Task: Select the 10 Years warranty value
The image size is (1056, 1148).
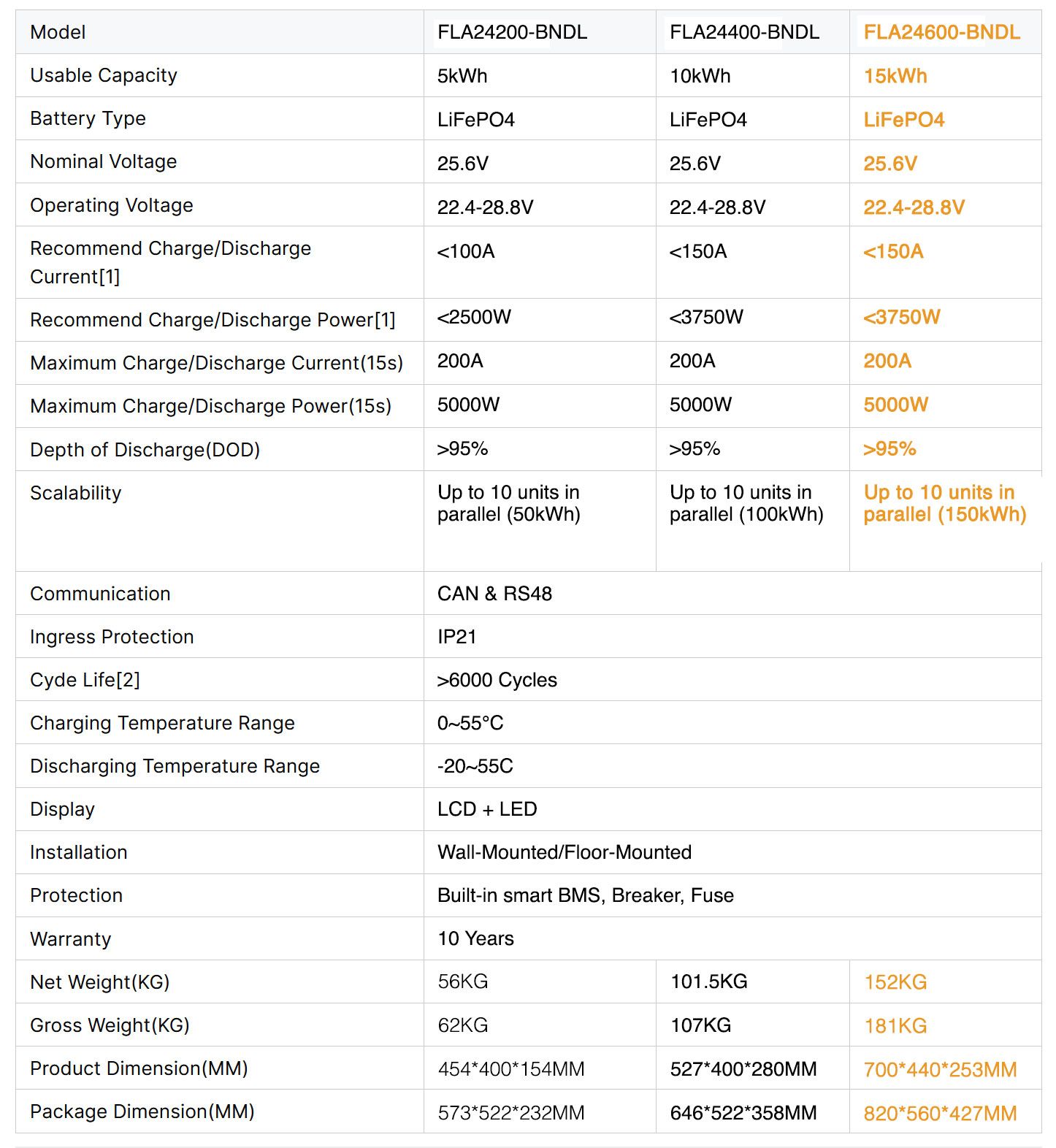Action: (x=475, y=938)
